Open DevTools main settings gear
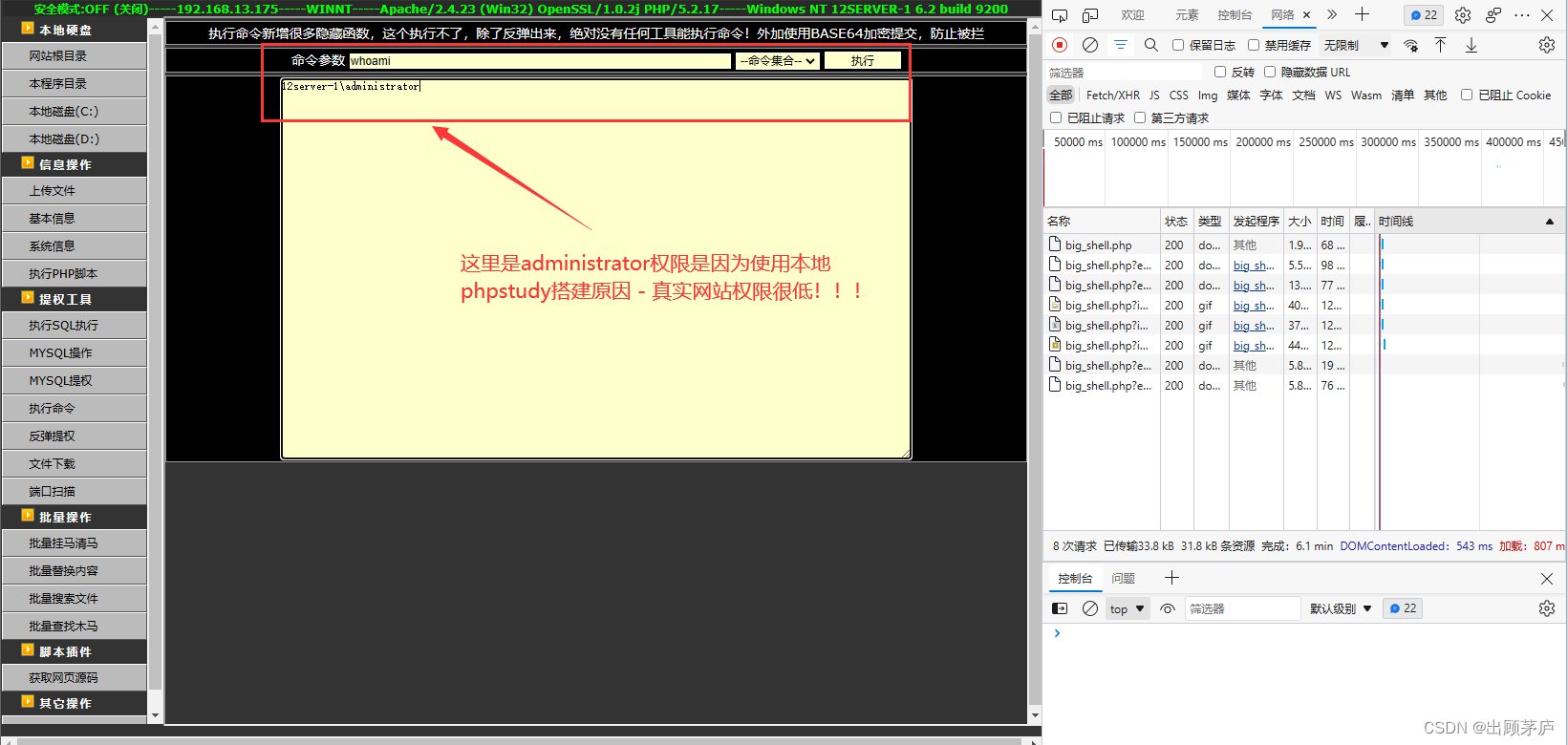Screen dimensions: 1568x745 click(1463, 15)
